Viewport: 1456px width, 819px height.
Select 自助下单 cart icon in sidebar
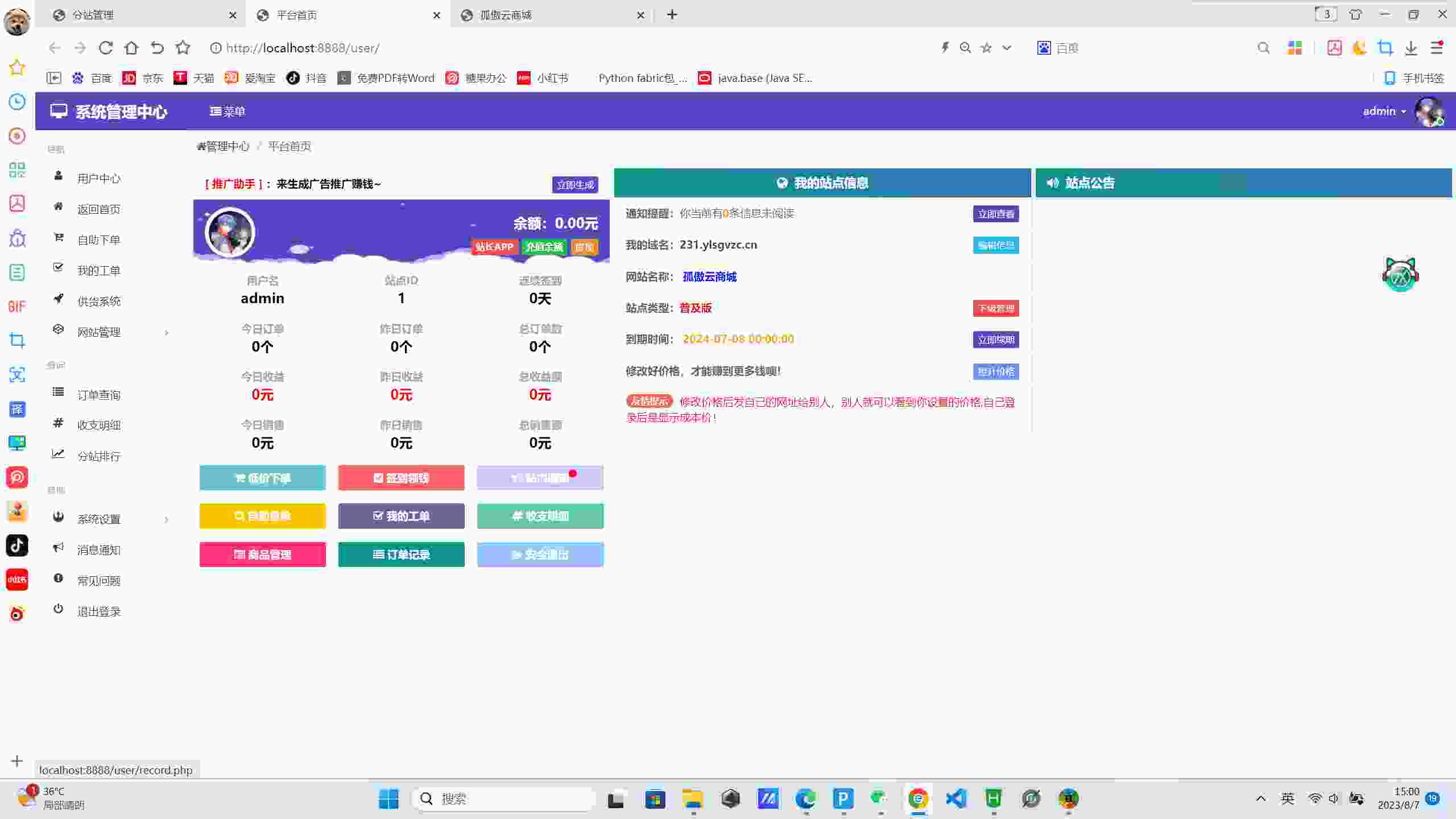59,239
